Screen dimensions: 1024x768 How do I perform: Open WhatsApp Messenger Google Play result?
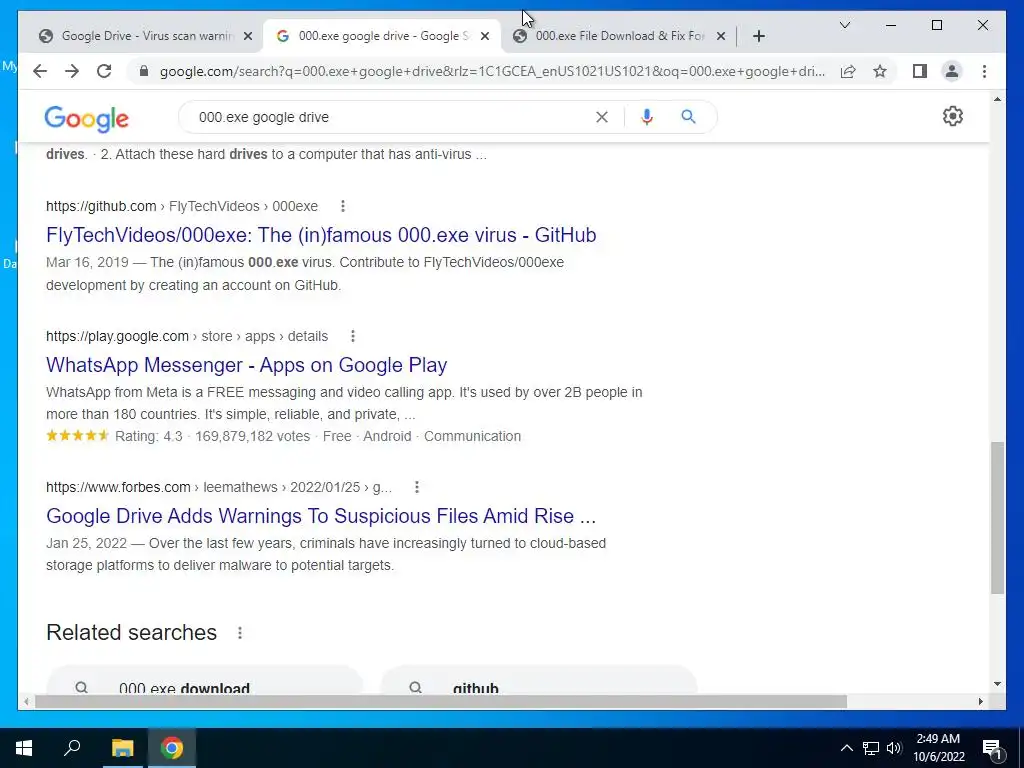click(246, 365)
